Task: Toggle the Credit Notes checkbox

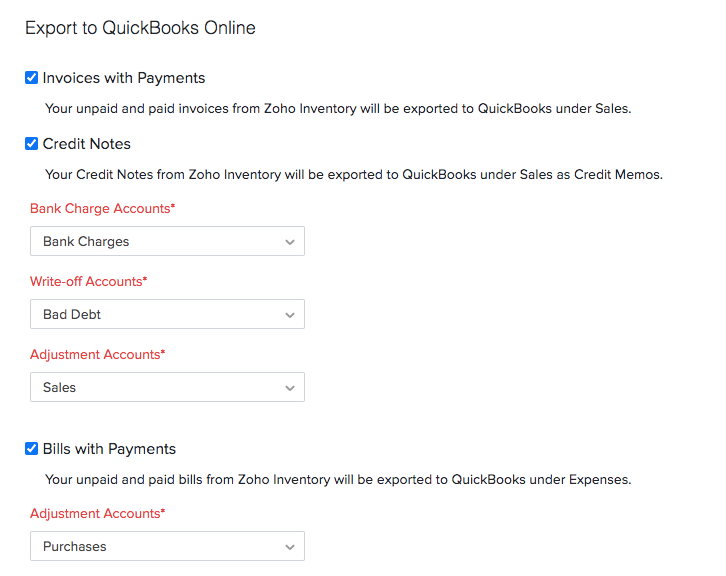Action: (x=32, y=144)
